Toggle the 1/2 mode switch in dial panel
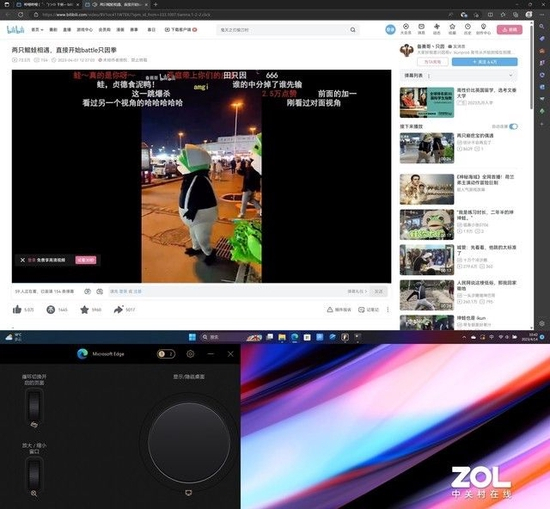 point(166,354)
